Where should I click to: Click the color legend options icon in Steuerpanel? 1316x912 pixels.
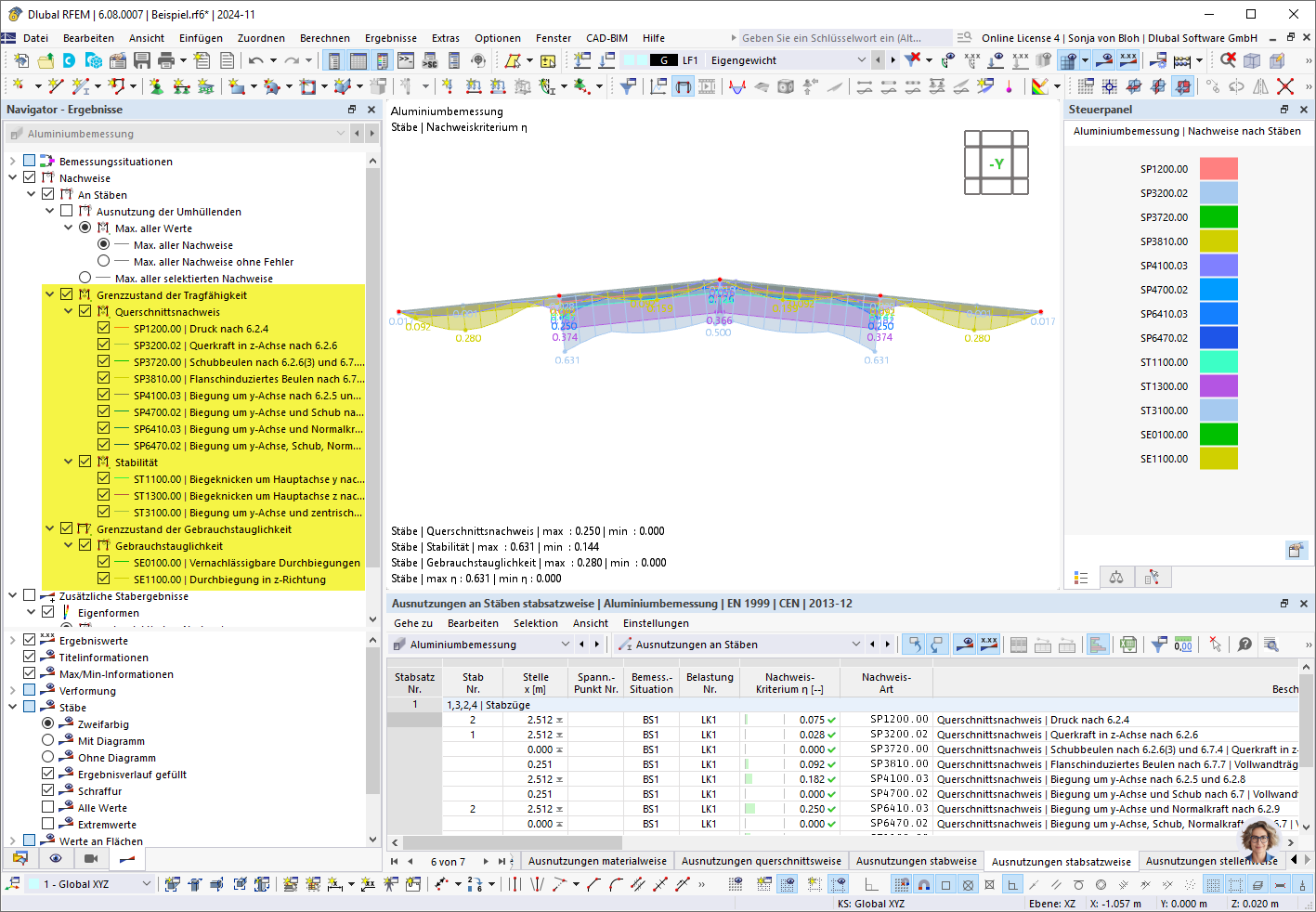(1296, 550)
